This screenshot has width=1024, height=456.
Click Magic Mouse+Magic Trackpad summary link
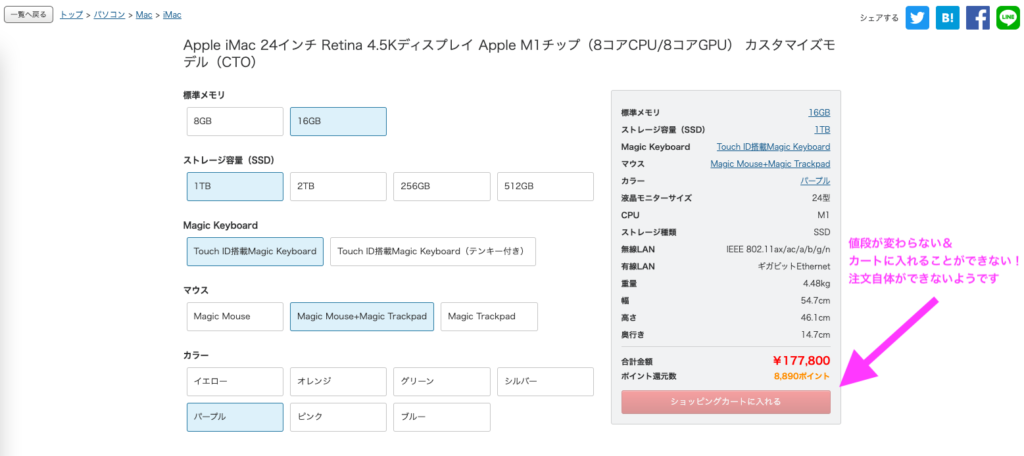(771, 164)
